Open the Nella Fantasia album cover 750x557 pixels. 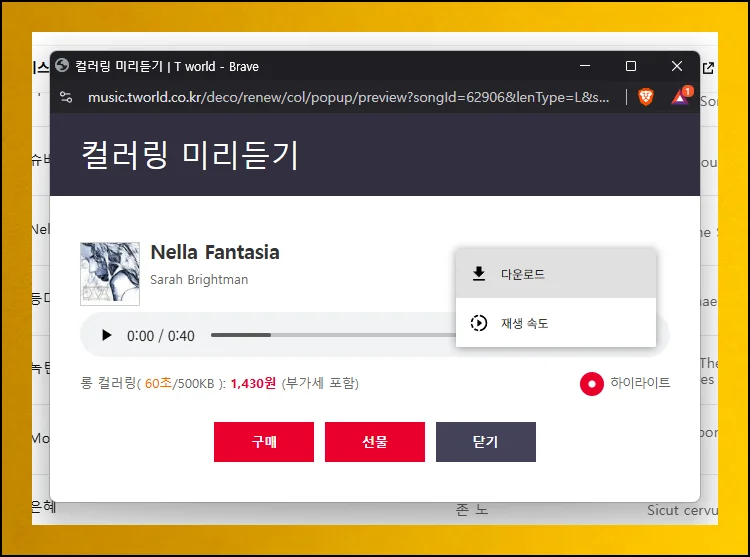[110, 273]
